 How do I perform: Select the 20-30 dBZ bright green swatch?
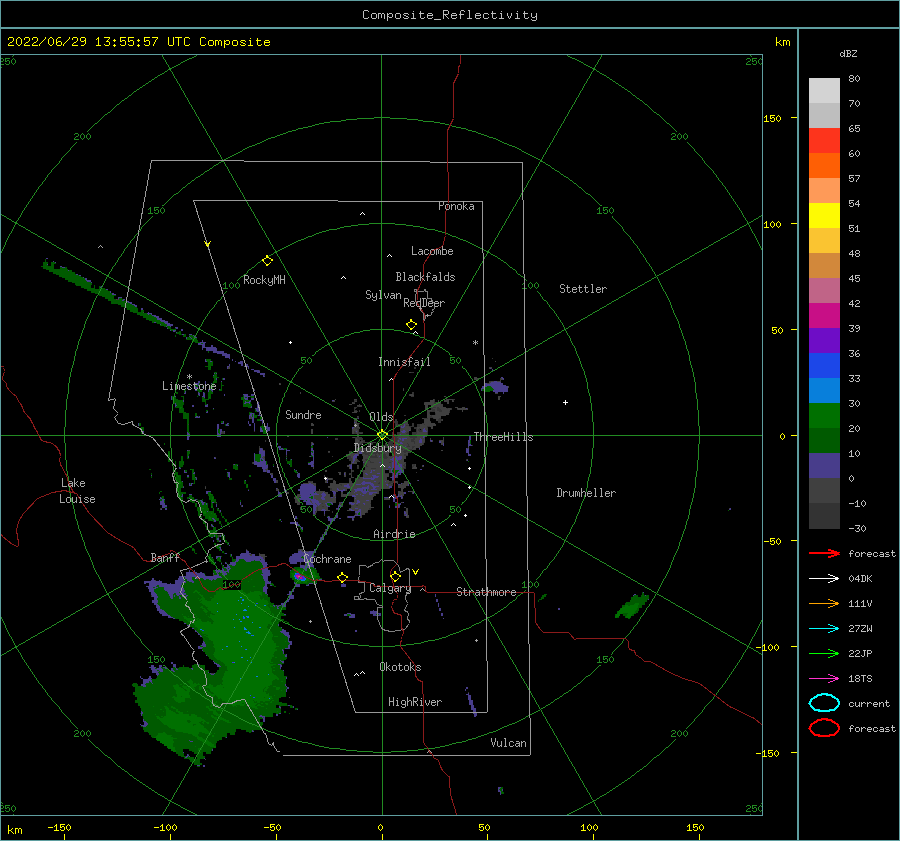[x=824, y=415]
